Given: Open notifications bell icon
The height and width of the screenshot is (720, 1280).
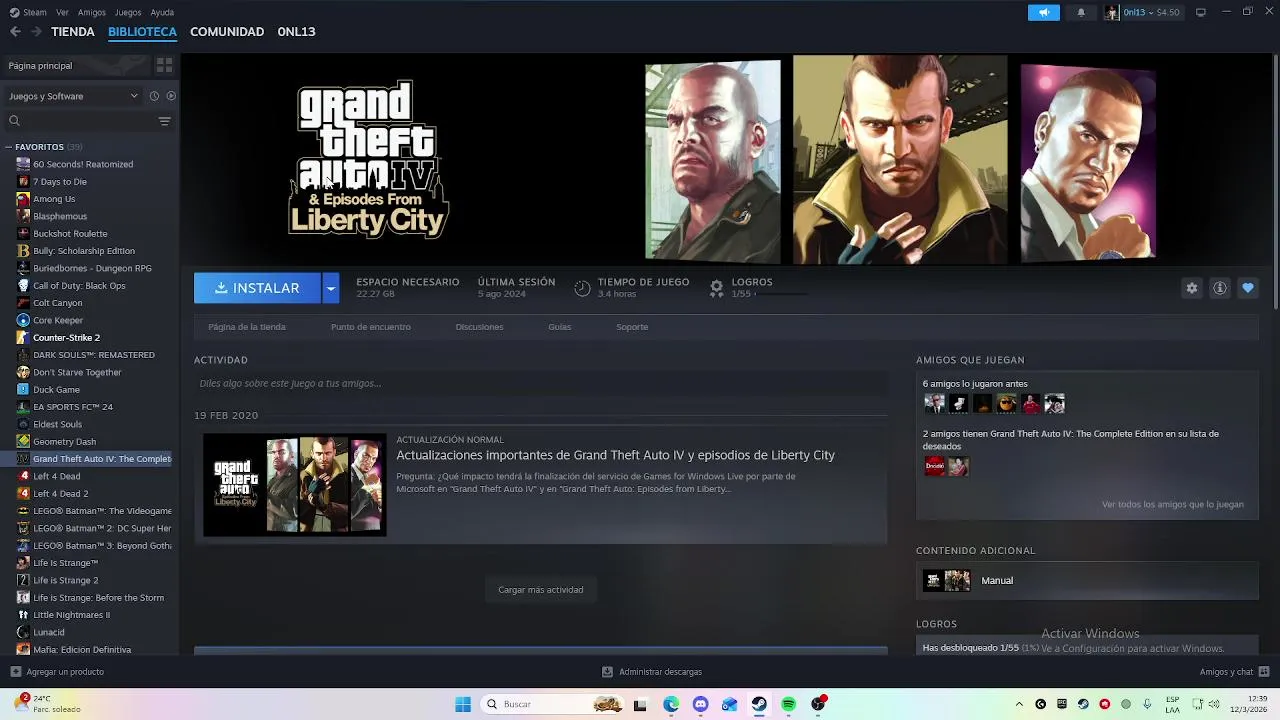Looking at the screenshot, I should [1081, 12].
